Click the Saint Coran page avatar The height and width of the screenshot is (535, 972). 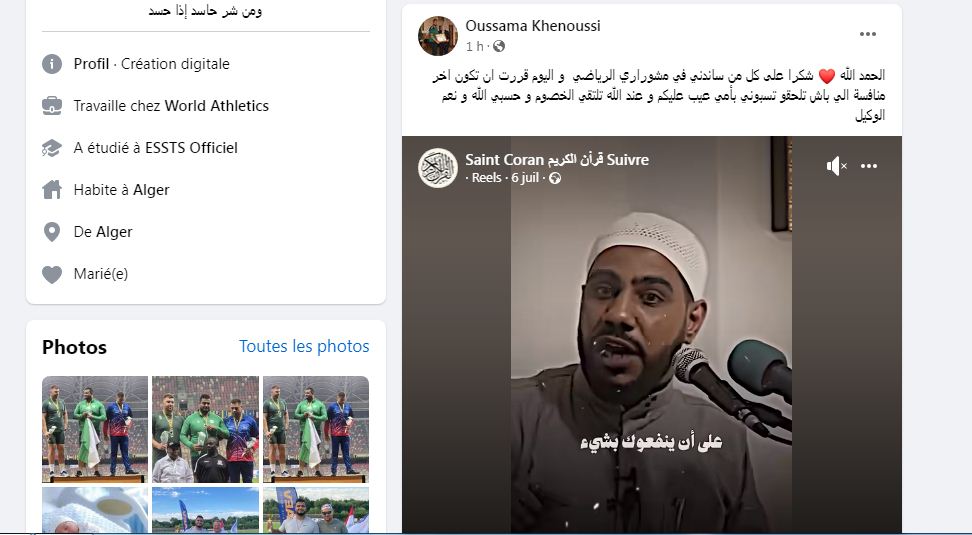pyautogui.click(x=438, y=168)
